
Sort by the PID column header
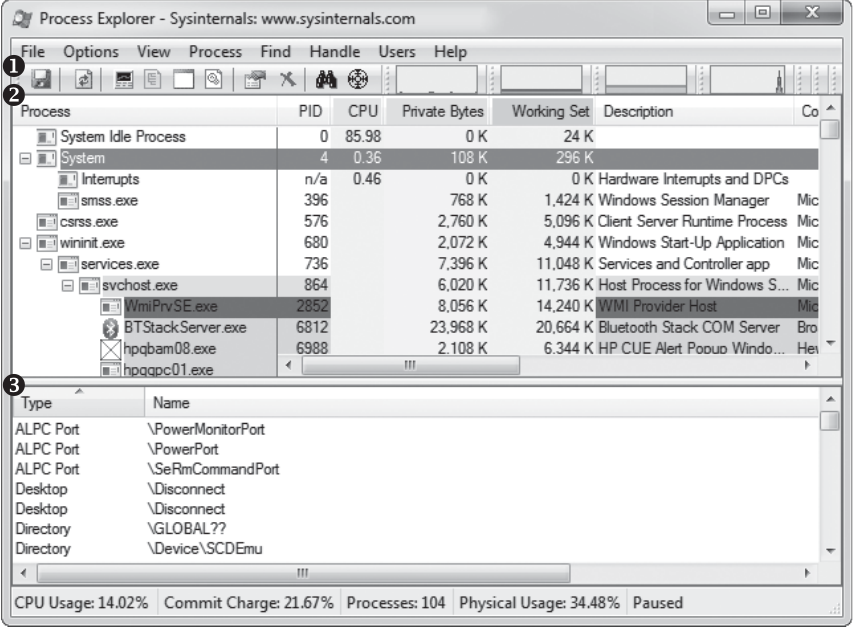[305, 112]
